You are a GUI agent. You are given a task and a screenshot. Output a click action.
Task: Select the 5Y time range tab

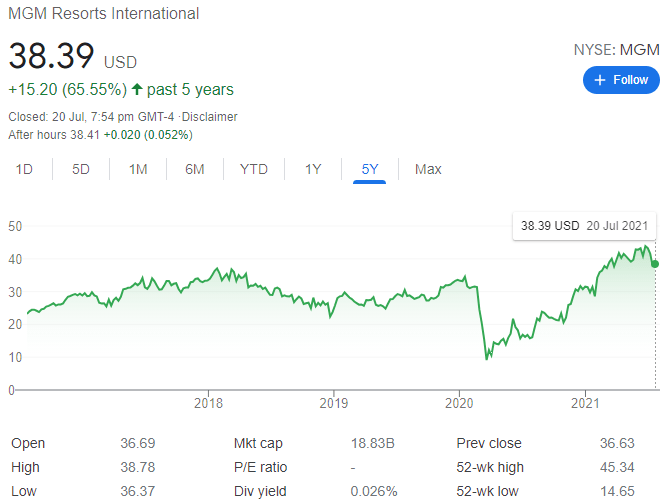pos(370,169)
